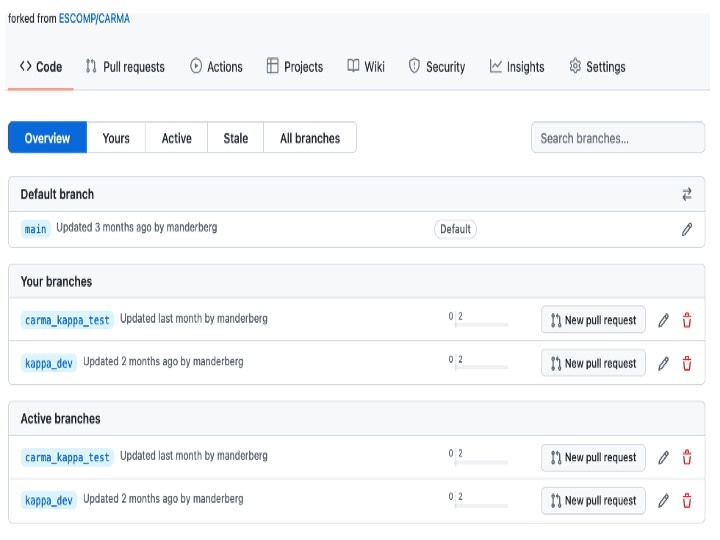Screen dimensions: 720x540
Task: Open the ESCOMP/CARMA upstream repository link
Action: [94, 18]
